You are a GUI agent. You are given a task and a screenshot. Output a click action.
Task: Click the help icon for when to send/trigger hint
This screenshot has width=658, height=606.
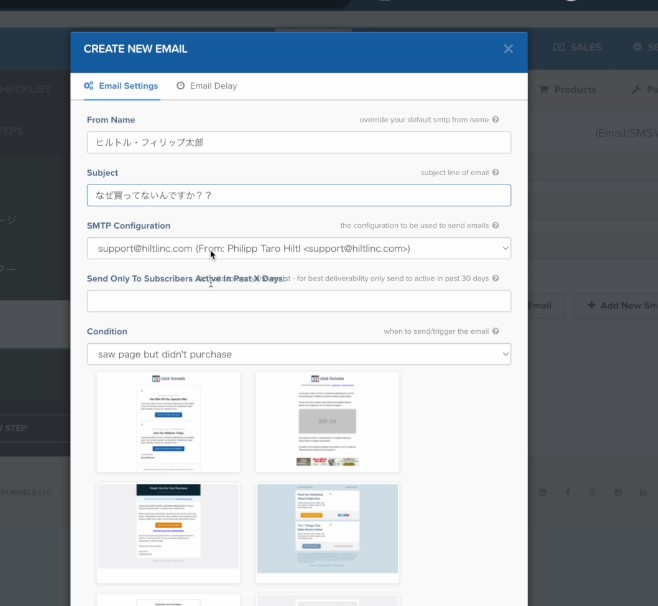click(x=496, y=331)
